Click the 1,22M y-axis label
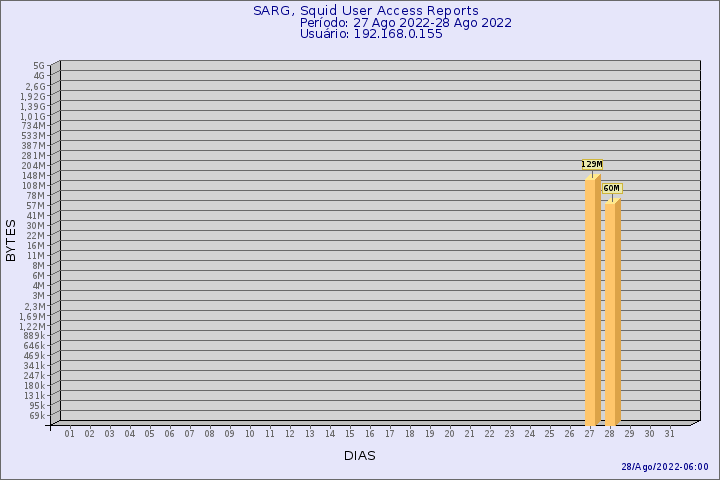720x480 pixels. coord(33,327)
